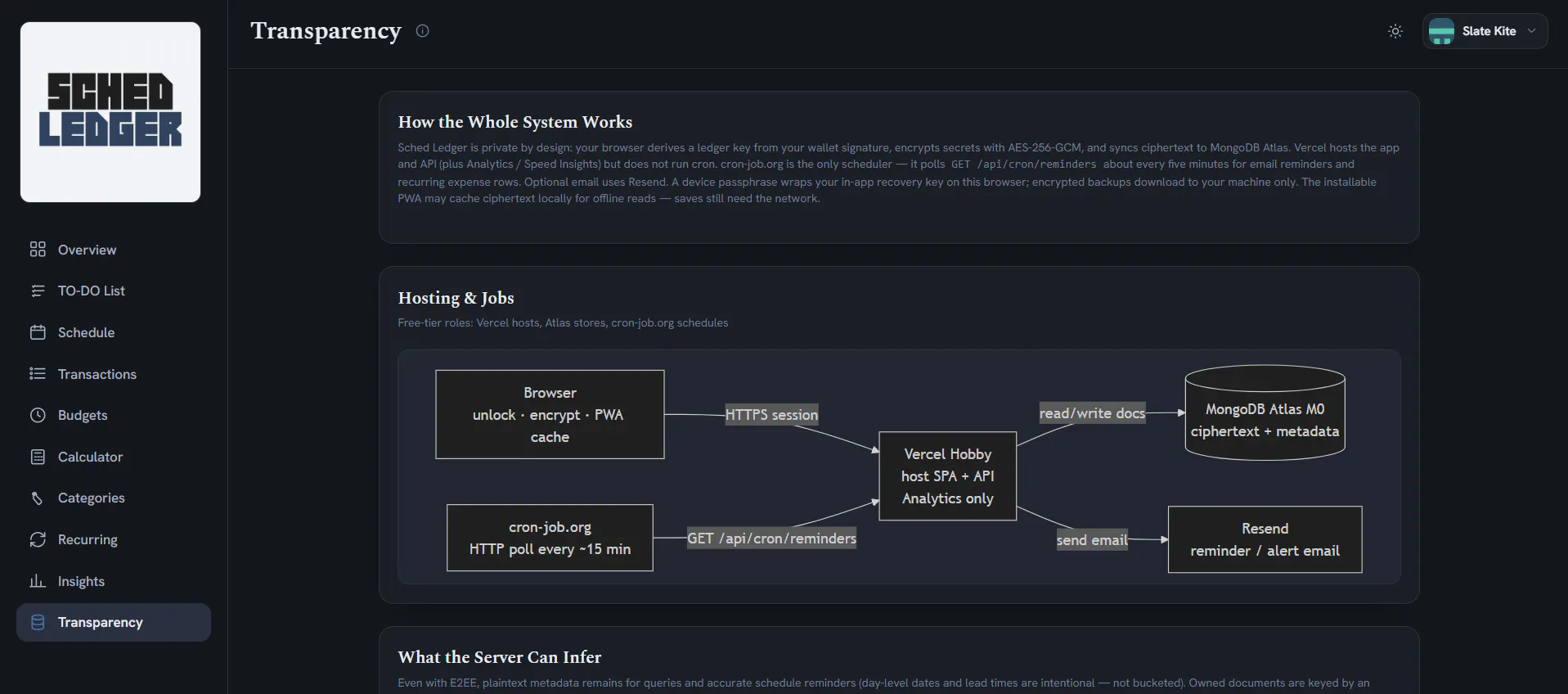Click the Budgets clock icon

[38, 415]
